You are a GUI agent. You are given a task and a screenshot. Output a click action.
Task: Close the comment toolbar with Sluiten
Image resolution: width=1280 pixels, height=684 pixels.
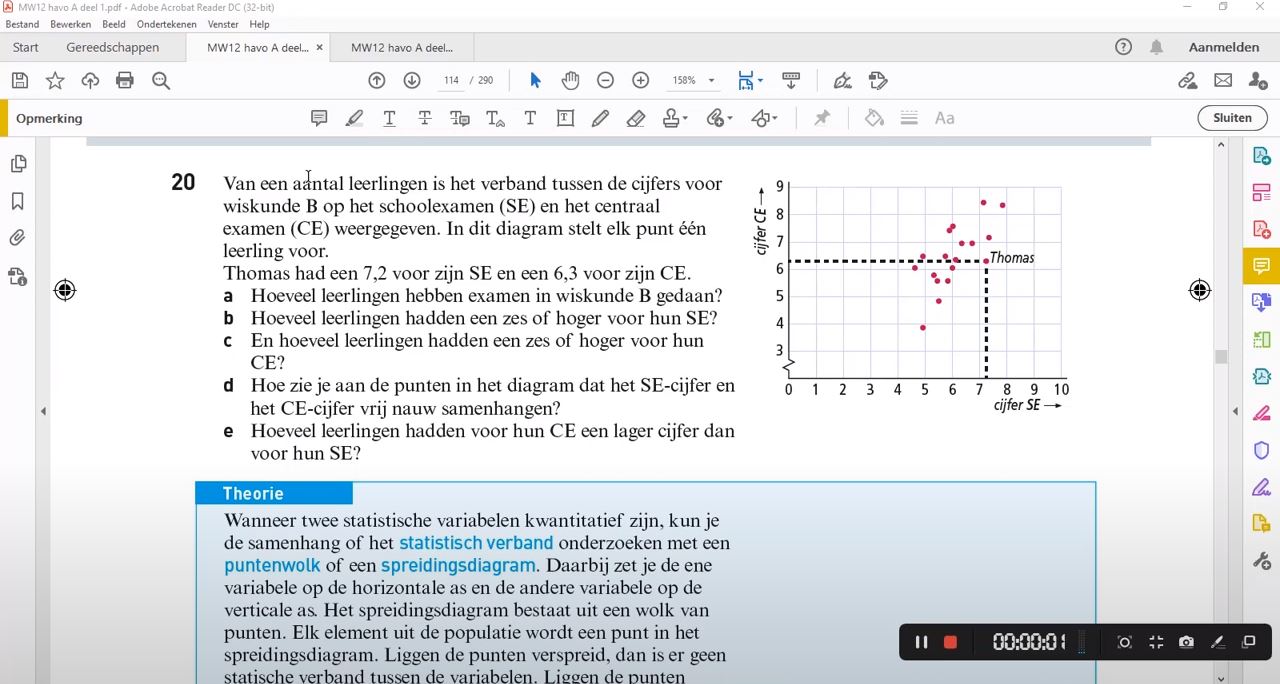pyautogui.click(x=1232, y=118)
